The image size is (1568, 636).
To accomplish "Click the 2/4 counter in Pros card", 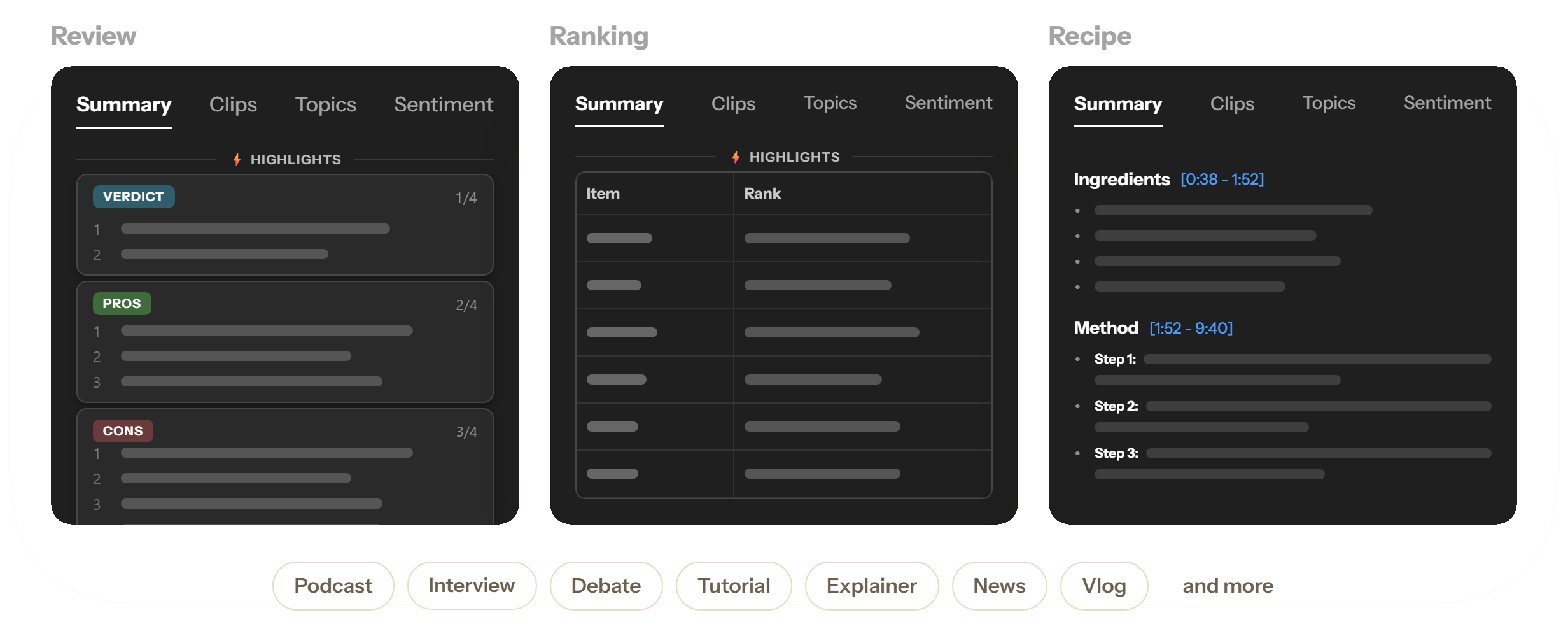I will (x=466, y=305).
